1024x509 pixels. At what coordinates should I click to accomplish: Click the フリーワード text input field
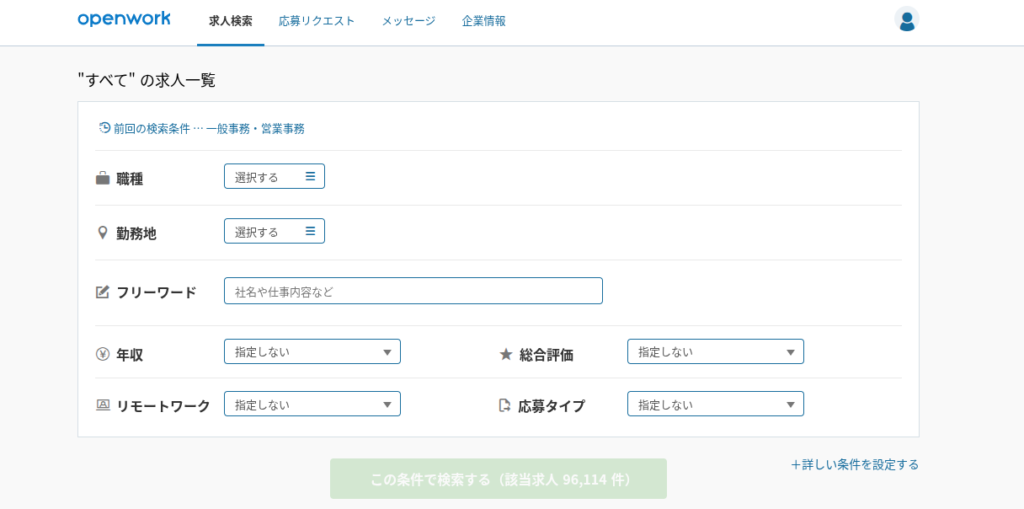coord(413,291)
